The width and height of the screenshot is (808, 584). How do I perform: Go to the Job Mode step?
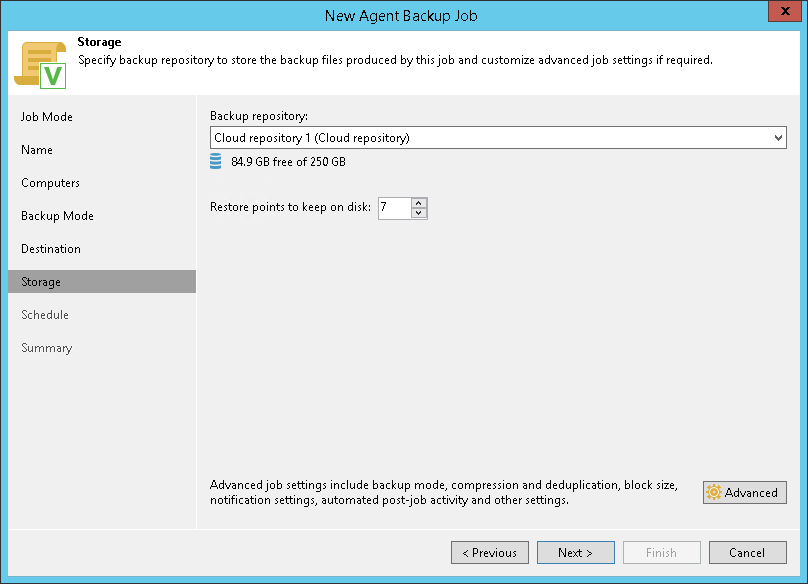47,117
